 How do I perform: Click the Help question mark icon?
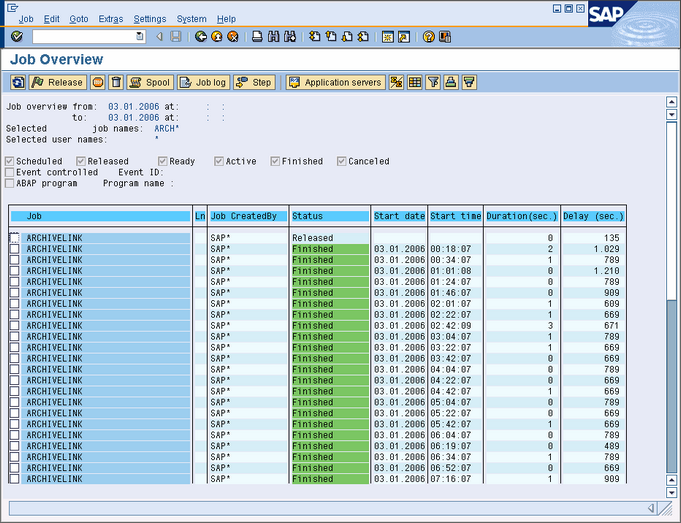[x=429, y=37]
